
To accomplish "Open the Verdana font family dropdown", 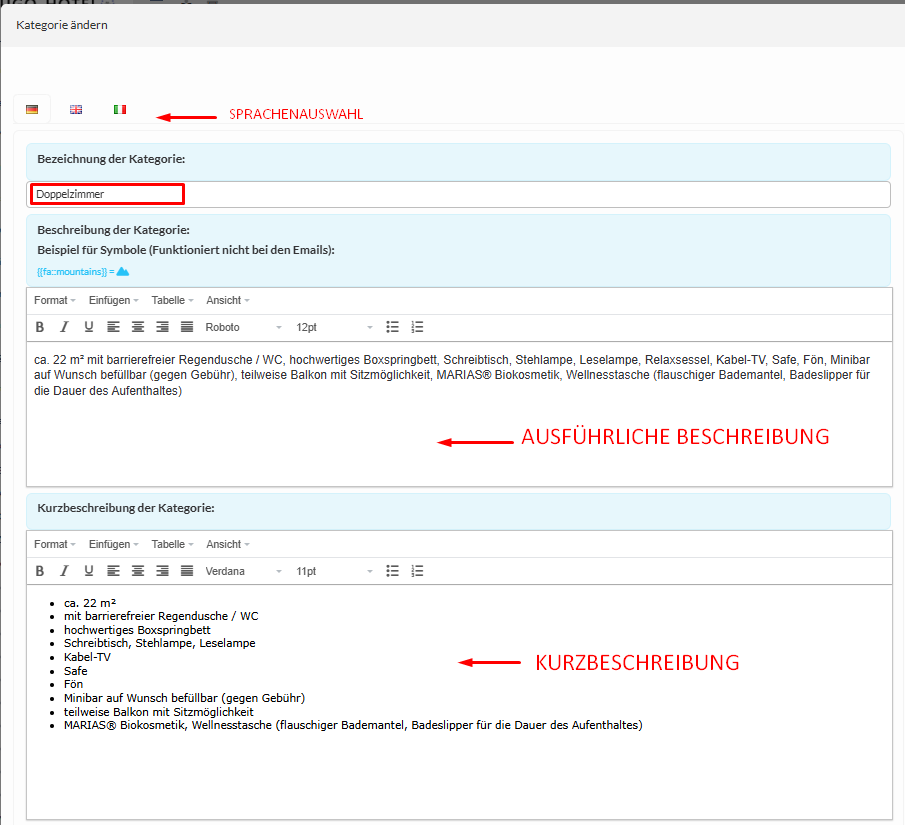I will click(243, 571).
